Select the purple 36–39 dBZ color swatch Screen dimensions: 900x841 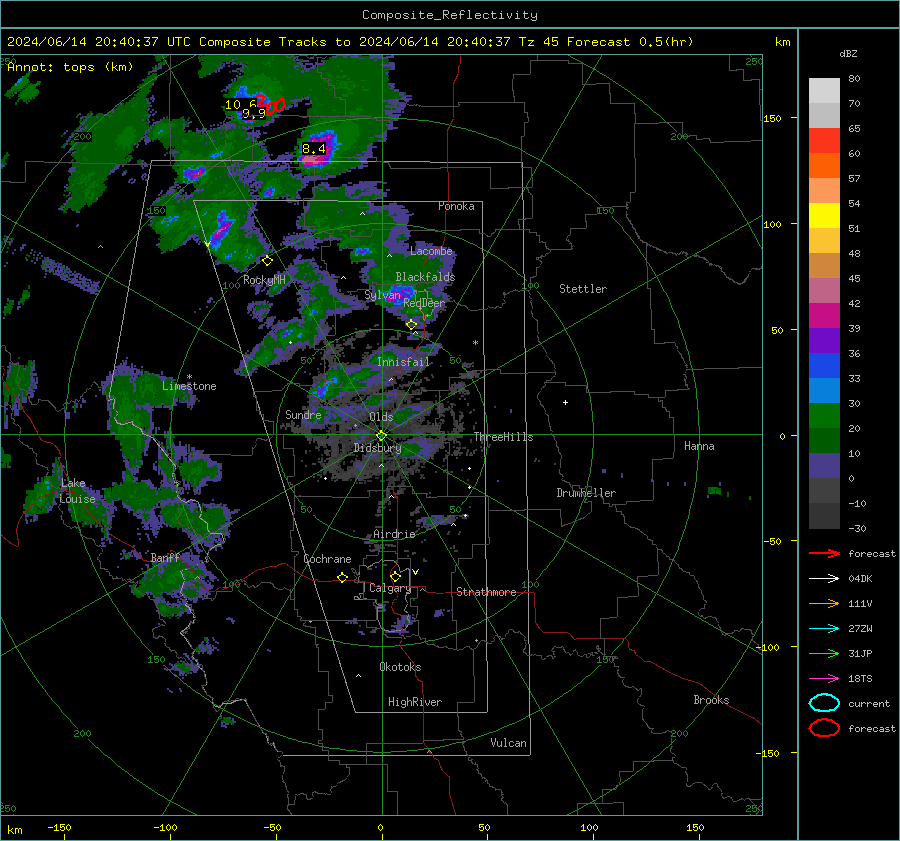coord(824,341)
